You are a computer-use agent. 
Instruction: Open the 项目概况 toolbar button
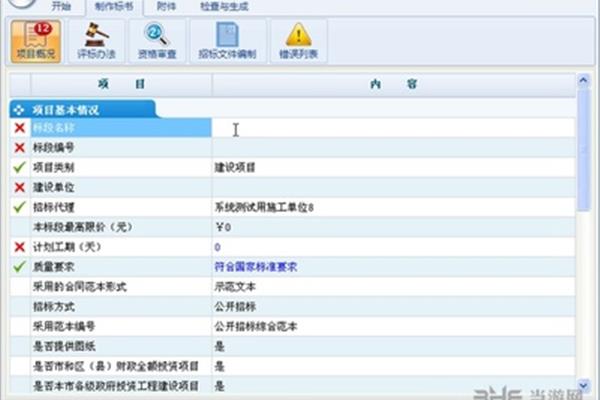click(x=36, y=41)
